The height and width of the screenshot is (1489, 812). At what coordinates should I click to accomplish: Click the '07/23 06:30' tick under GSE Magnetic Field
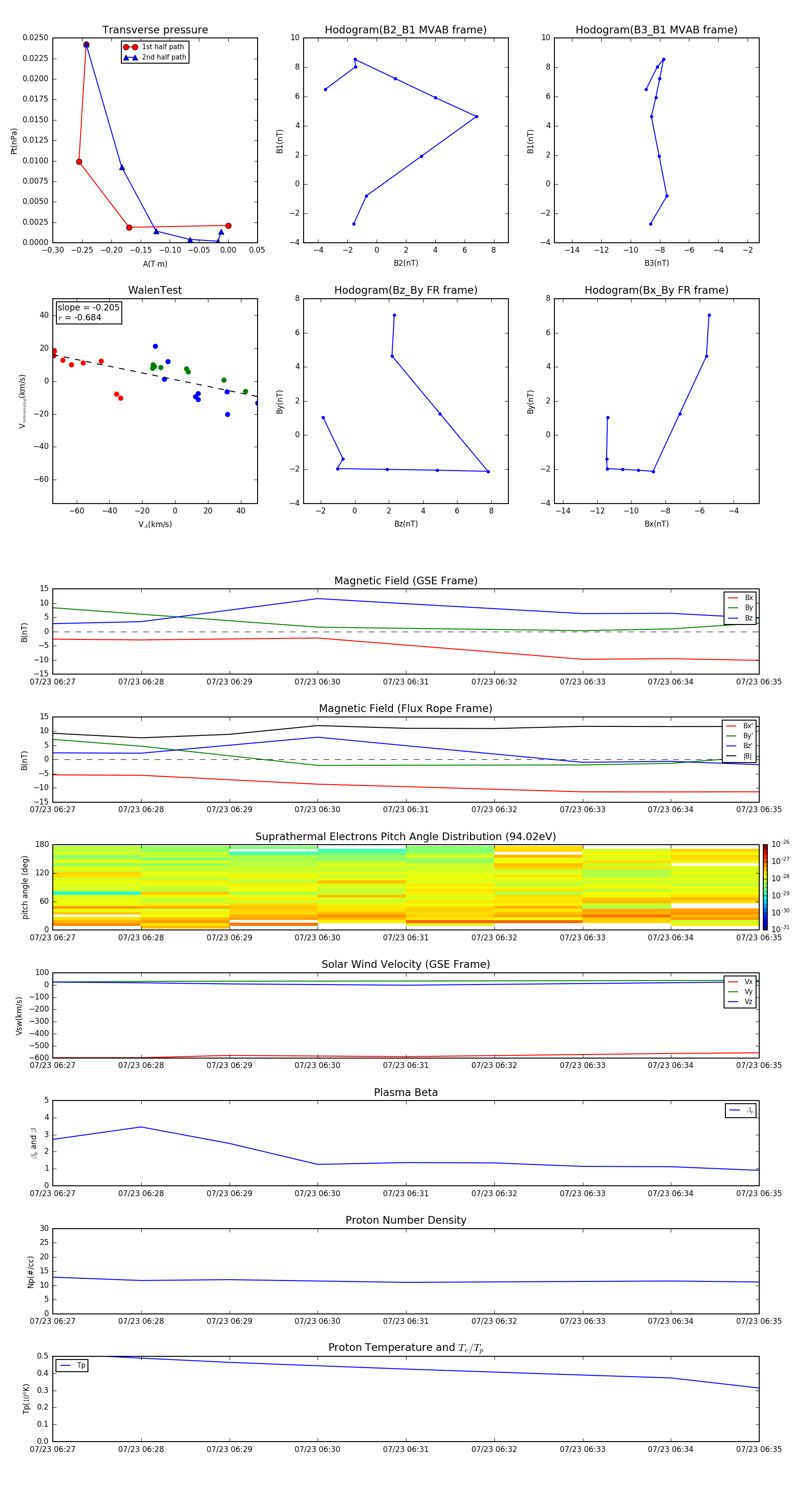pyautogui.click(x=317, y=682)
